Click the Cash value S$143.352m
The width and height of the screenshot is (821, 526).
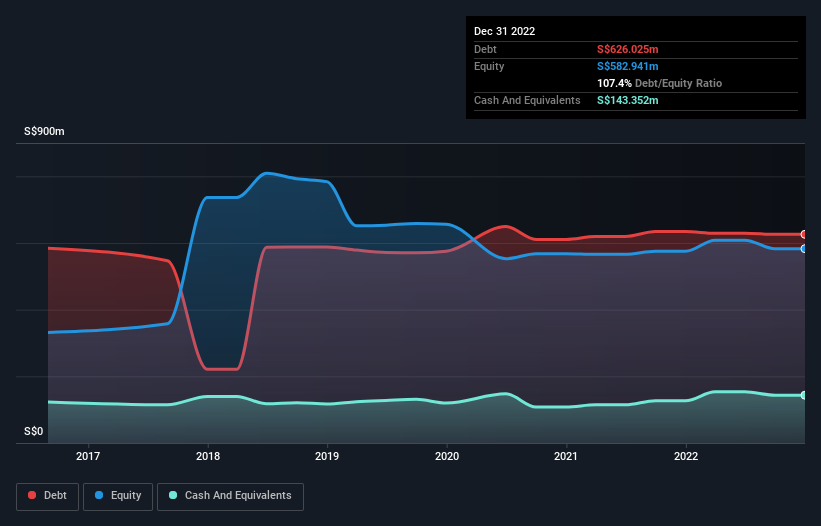tap(628, 100)
